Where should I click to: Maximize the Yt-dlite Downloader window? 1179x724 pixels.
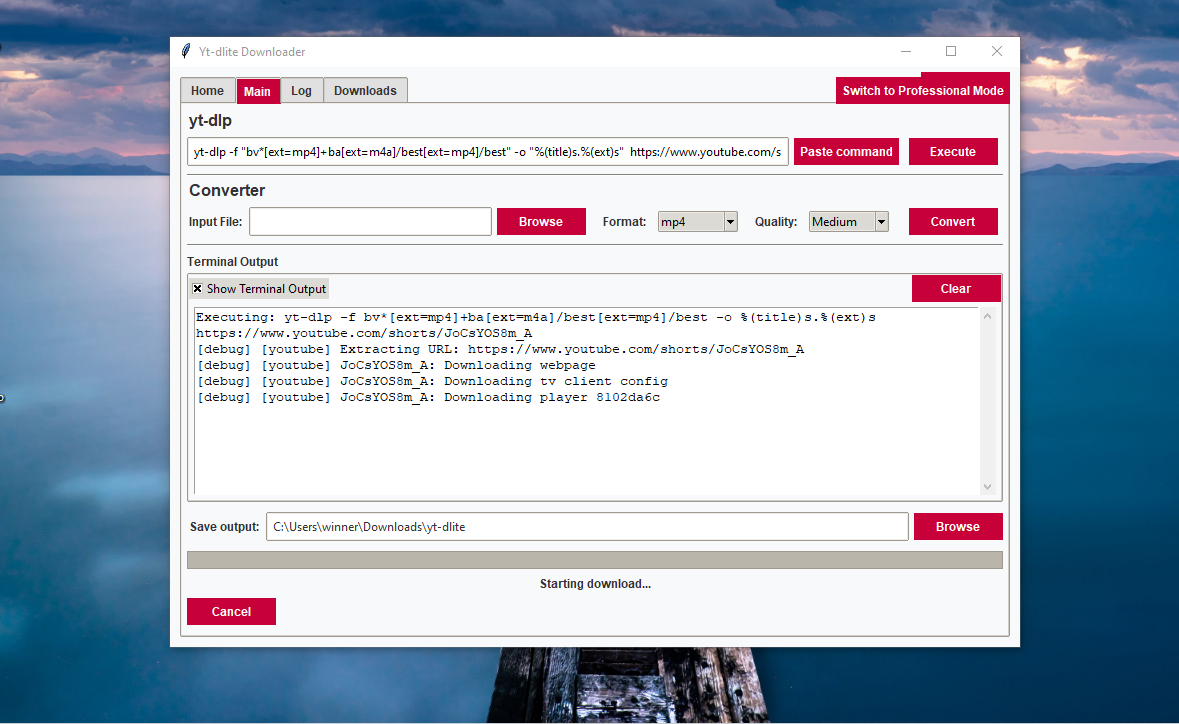(951, 51)
